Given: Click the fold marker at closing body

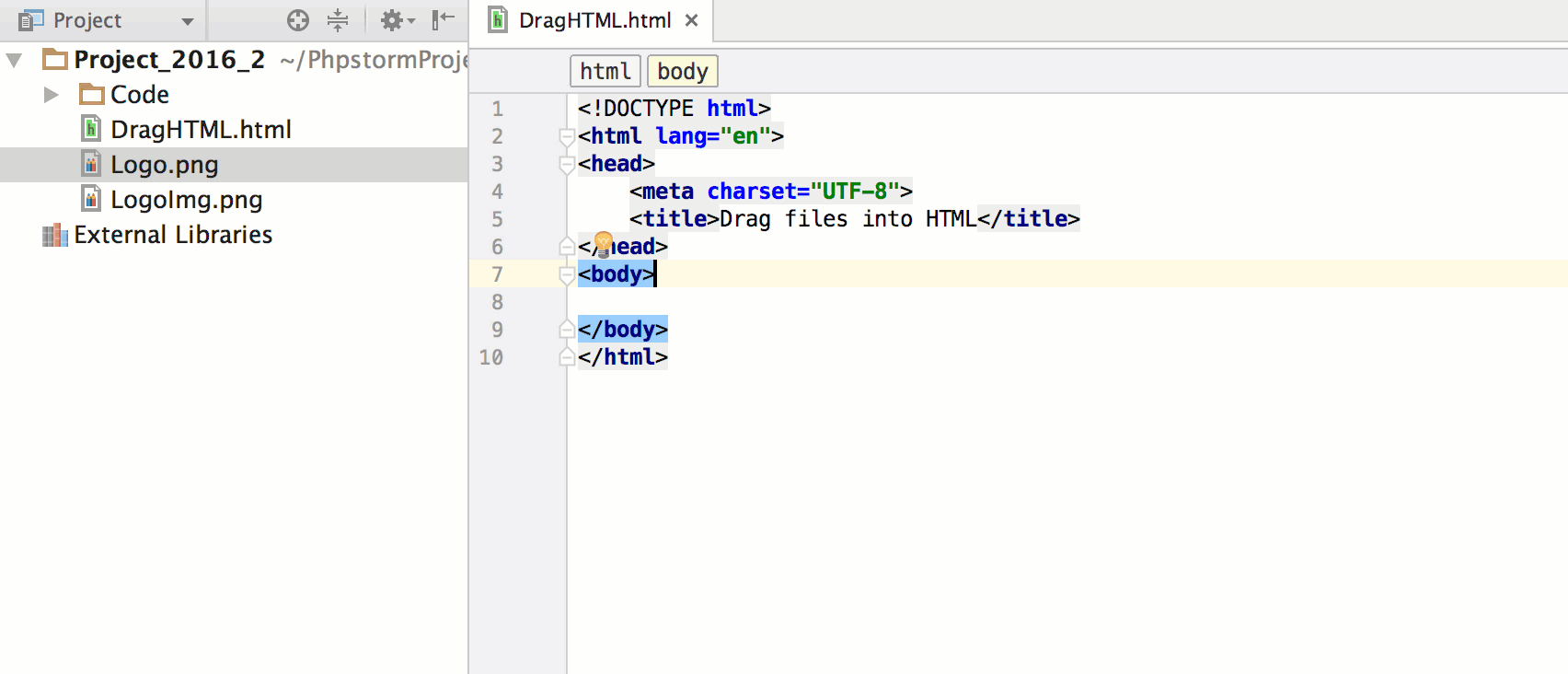Looking at the screenshot, I should coord(567,329).
